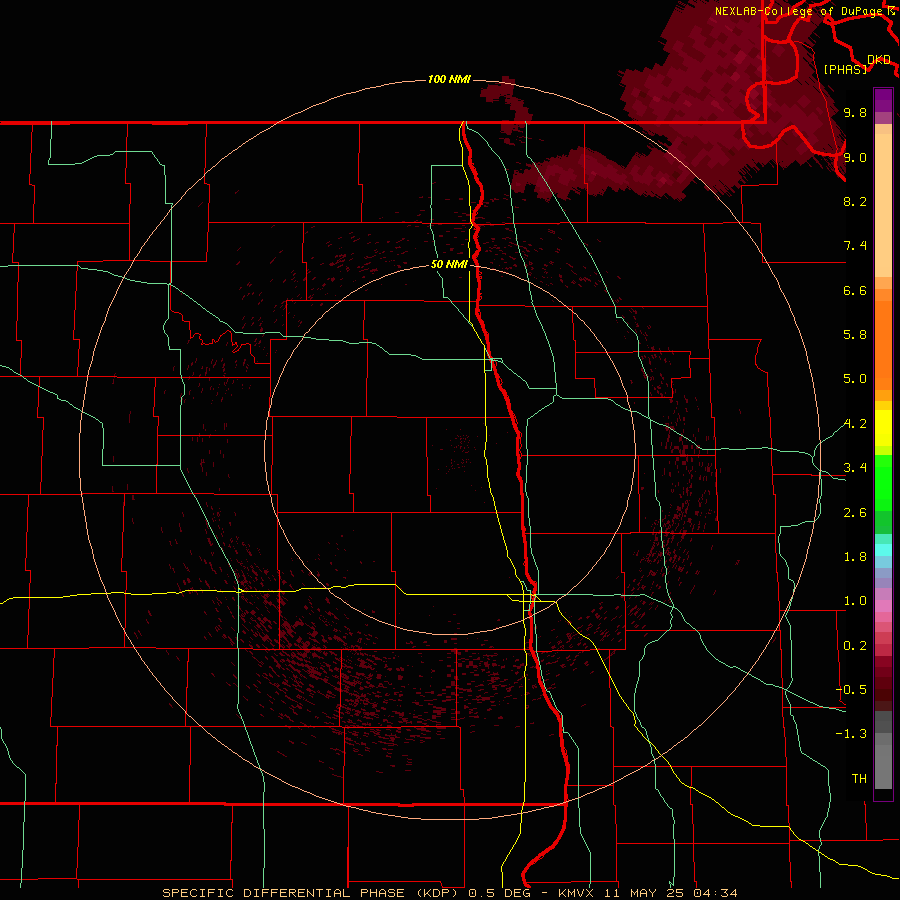Pick the orange segment of the color bar
Screen dimensions: 900x900
click(x=883, y=346)
